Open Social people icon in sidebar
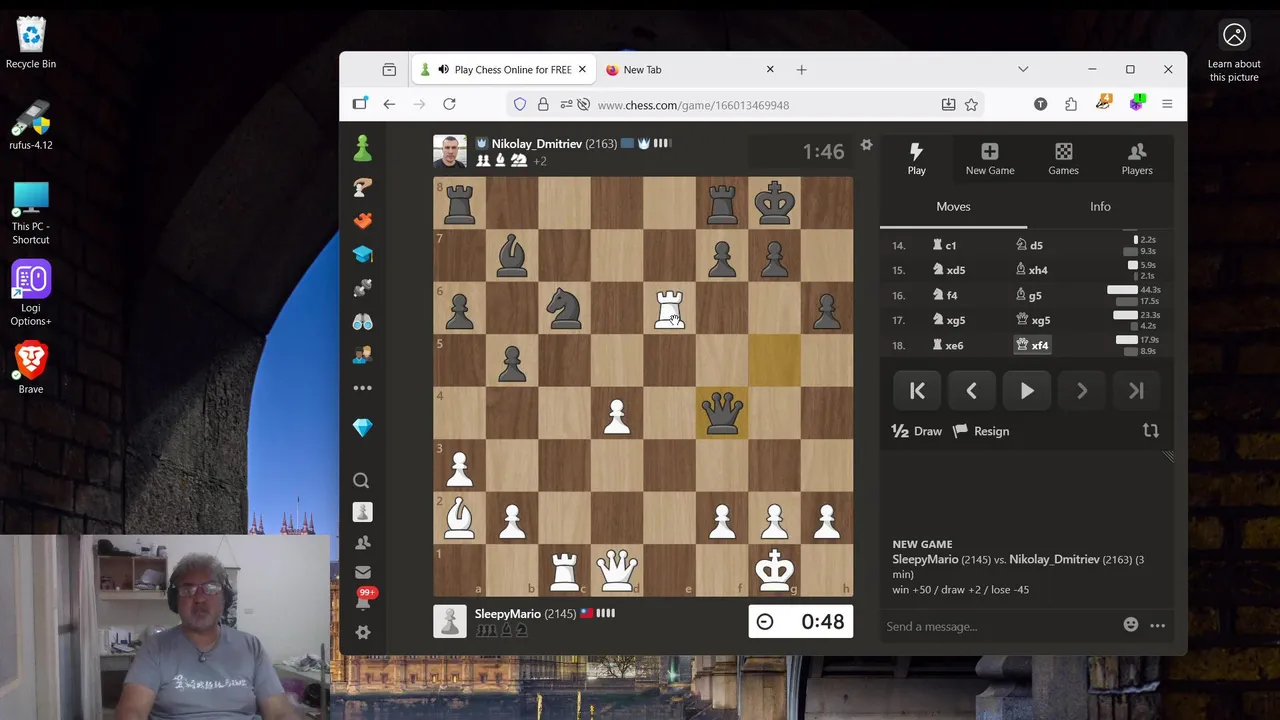 click(362, 355)
